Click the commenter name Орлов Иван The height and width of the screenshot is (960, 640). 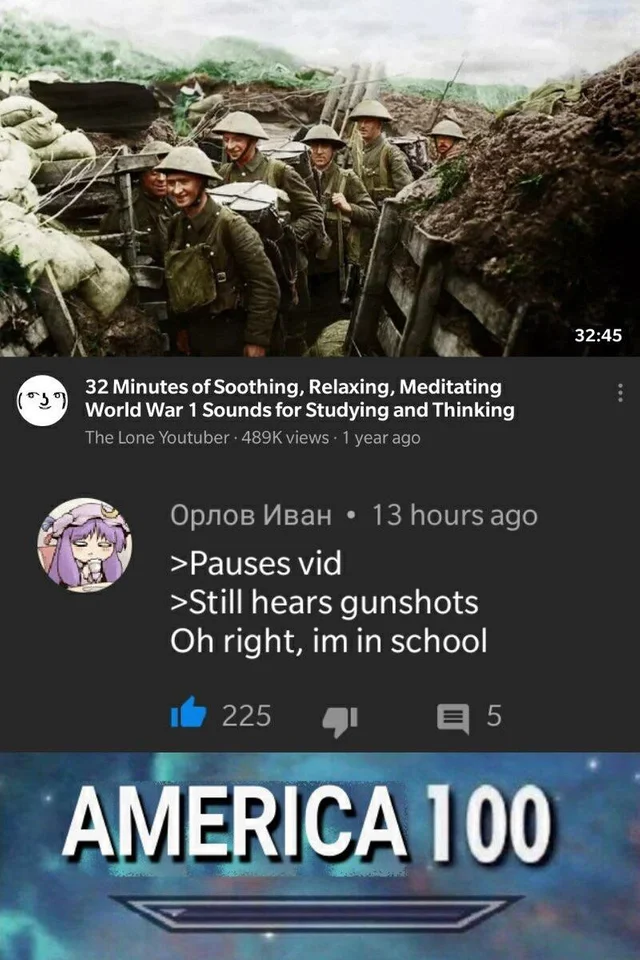click(x=251, y=515)
